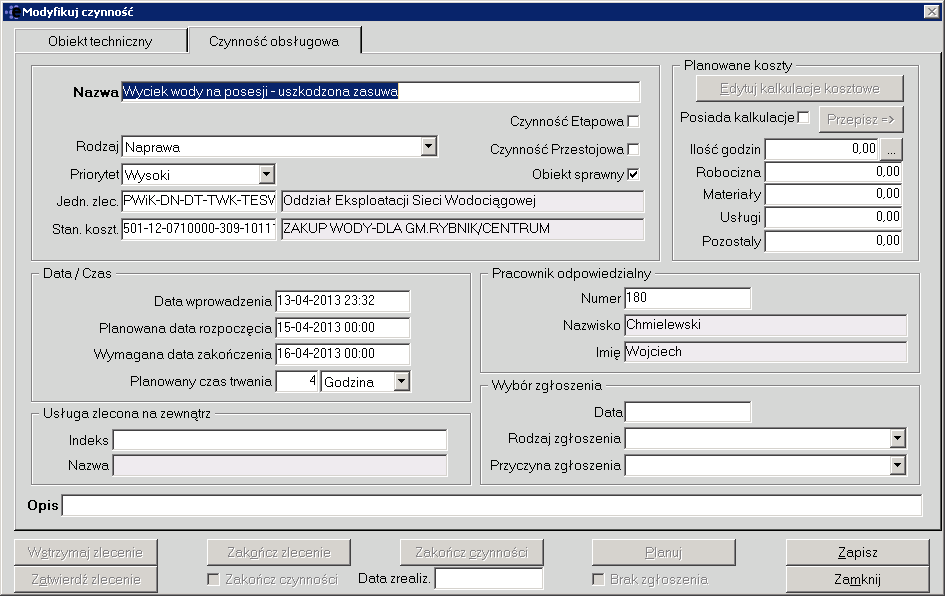This screenshot has width=945, height=596.
Task: Uncheck the Obiekt sprawny checkbox
Action: pos(633,175)
